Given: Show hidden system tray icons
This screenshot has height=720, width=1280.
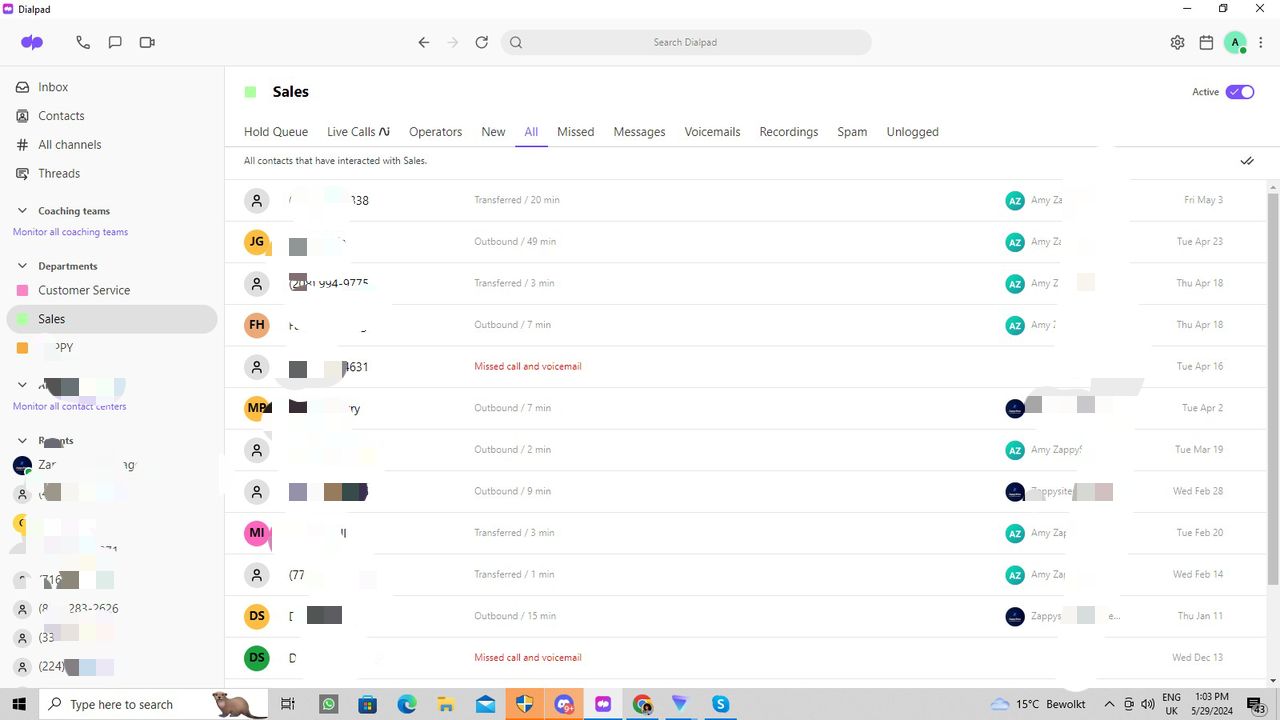Looking at the screenshot, I should (x=1109, y=704).
